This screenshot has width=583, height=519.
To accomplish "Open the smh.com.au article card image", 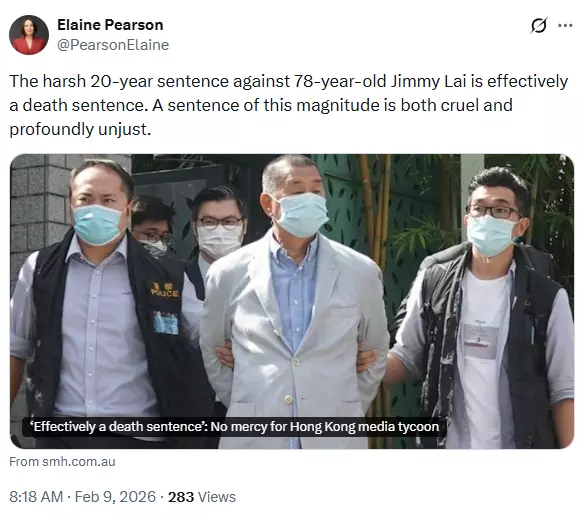I will coord(292,301).
